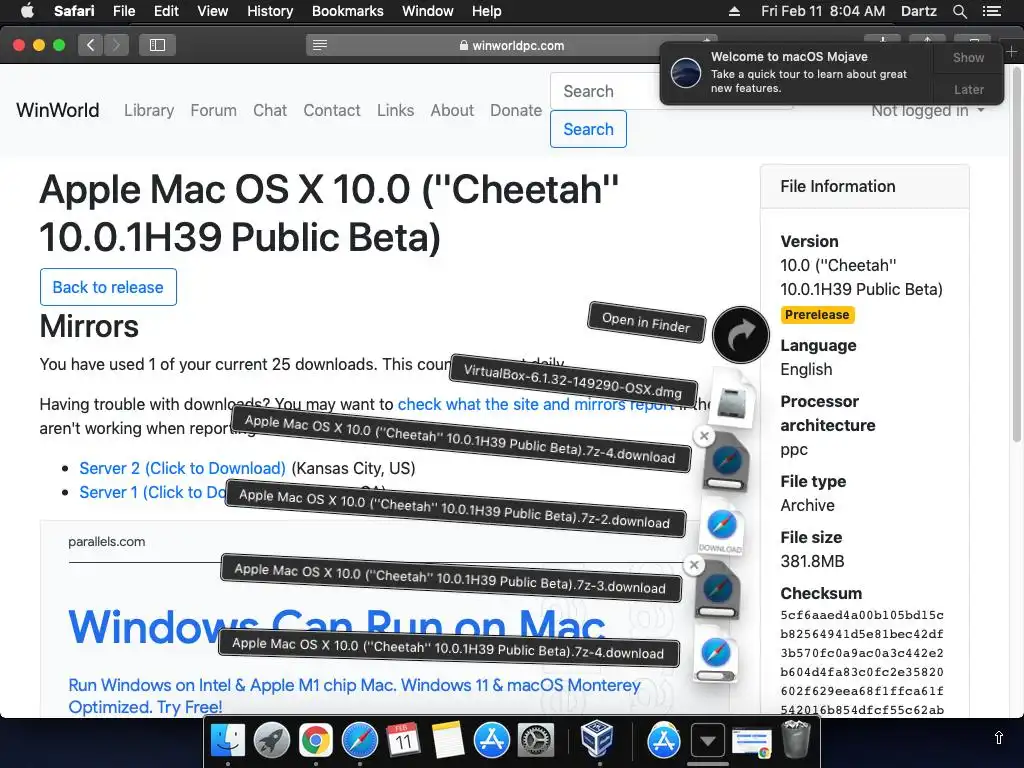The image size is (1024, 768).
Task: Go back with Safari back arrow
Action: (90, 45)
